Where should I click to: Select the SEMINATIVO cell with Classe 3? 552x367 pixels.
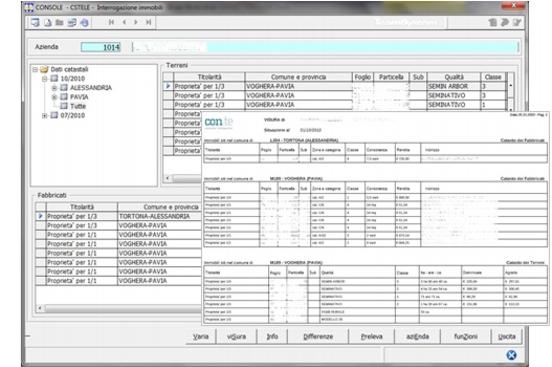[454, 95]
